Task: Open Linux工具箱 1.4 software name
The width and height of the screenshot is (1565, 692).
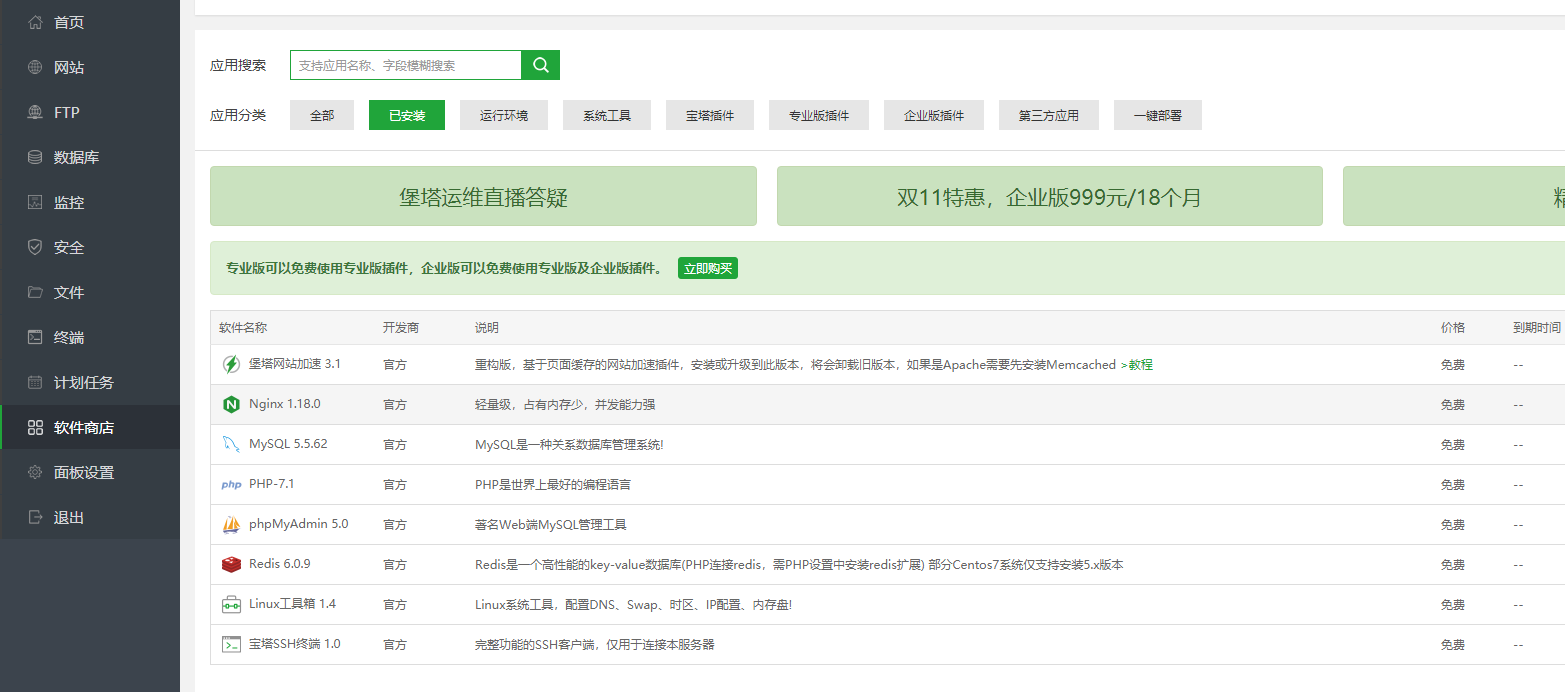Action: click(293, 604)
